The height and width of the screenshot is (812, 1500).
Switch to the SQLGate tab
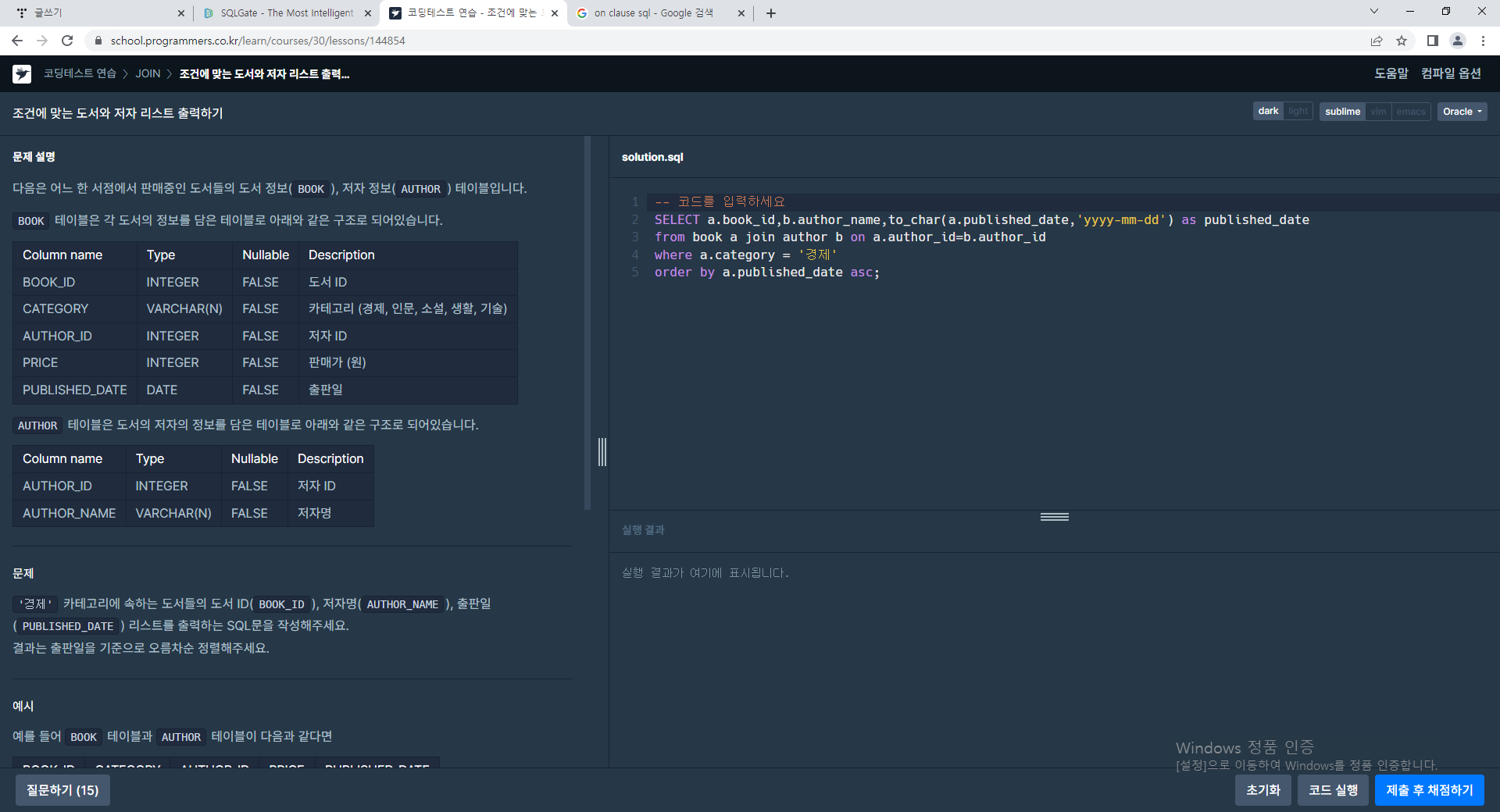285,13
